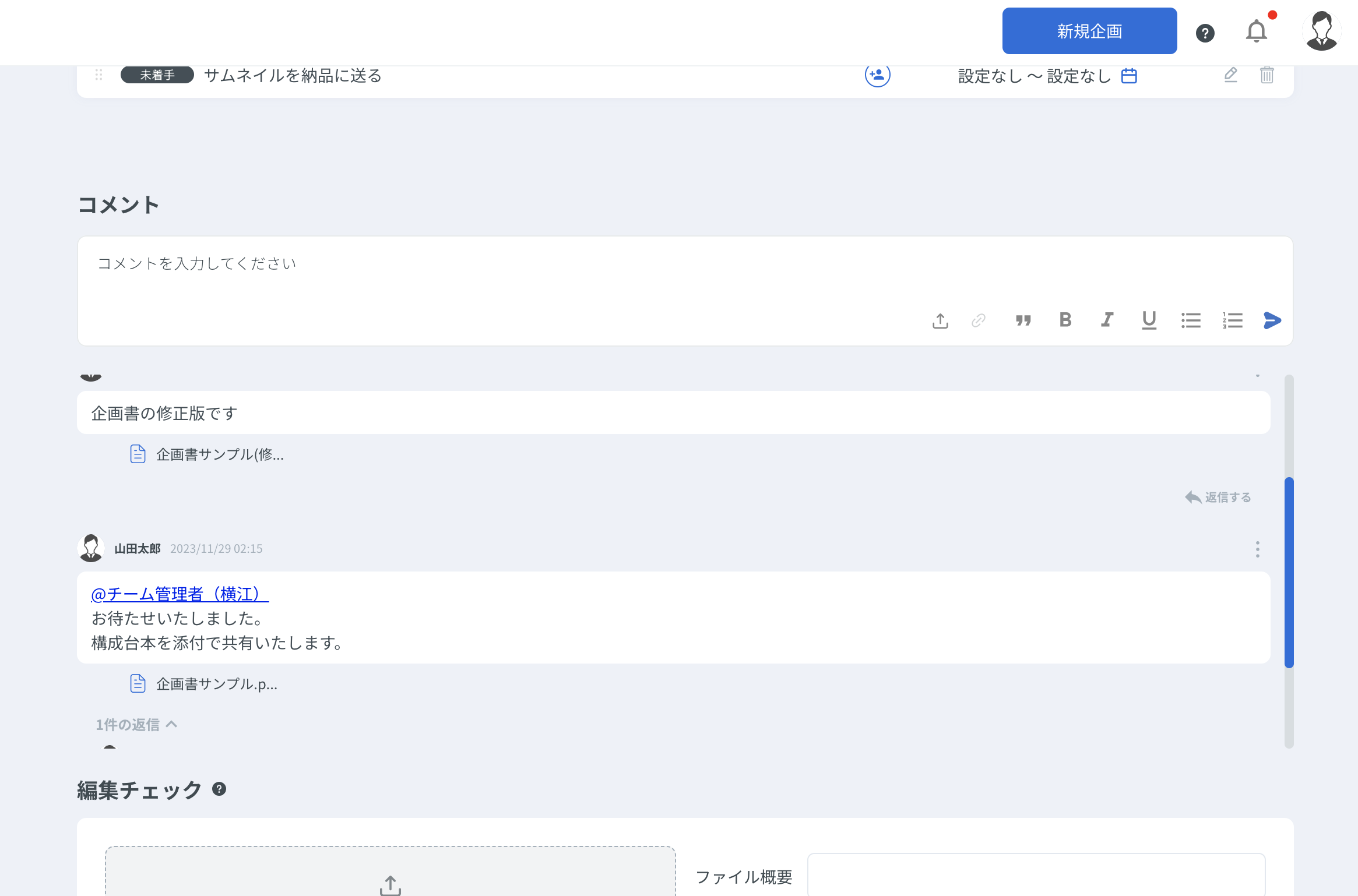
Task: Send the comment with the paper plane icon
Action: click(x=1272, y=320)
